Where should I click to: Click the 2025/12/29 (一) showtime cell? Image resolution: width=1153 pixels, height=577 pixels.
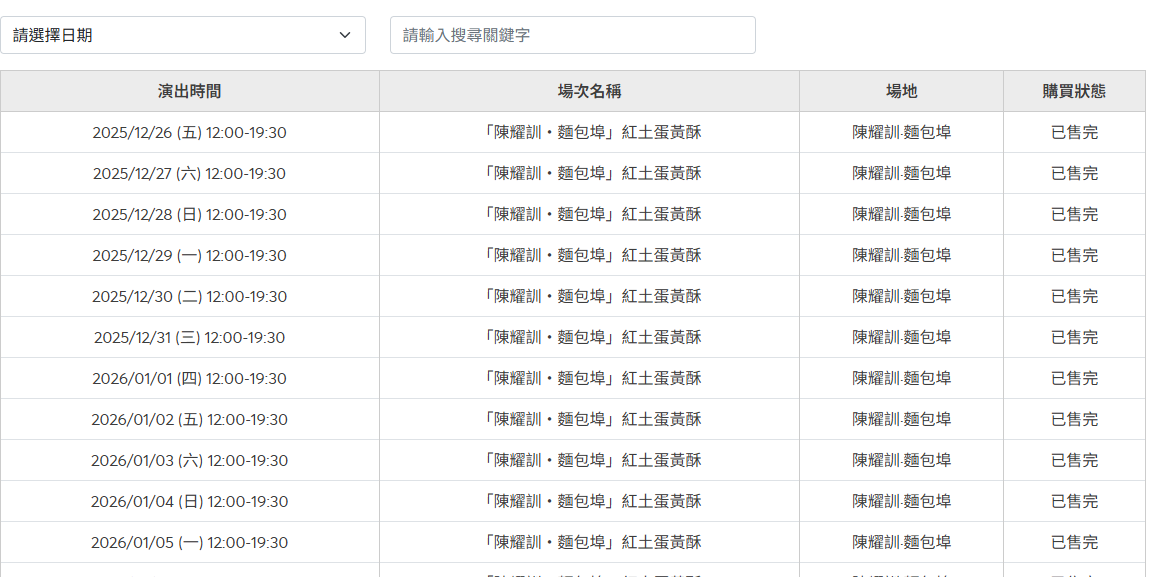(189, 255)
